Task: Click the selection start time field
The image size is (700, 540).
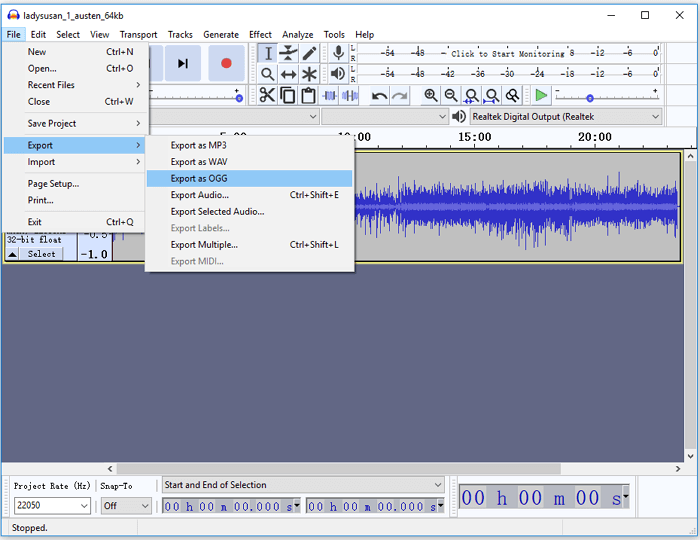Action: tap(230, 506)
